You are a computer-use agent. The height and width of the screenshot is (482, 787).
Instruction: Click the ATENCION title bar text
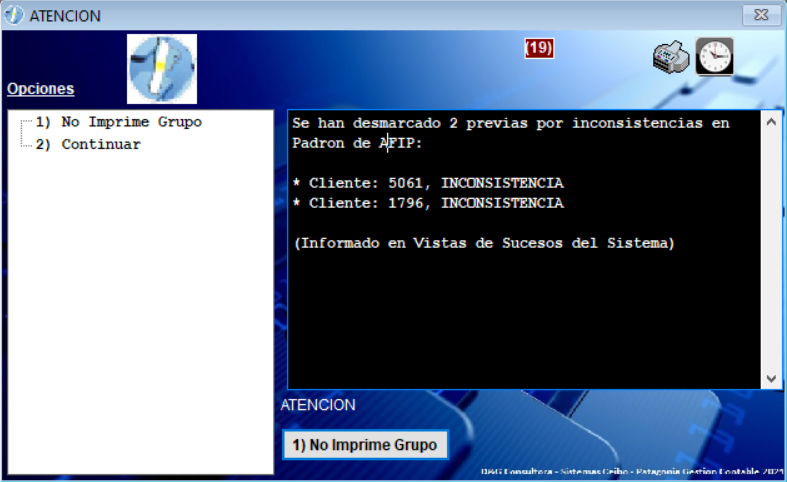pos(65,16)
